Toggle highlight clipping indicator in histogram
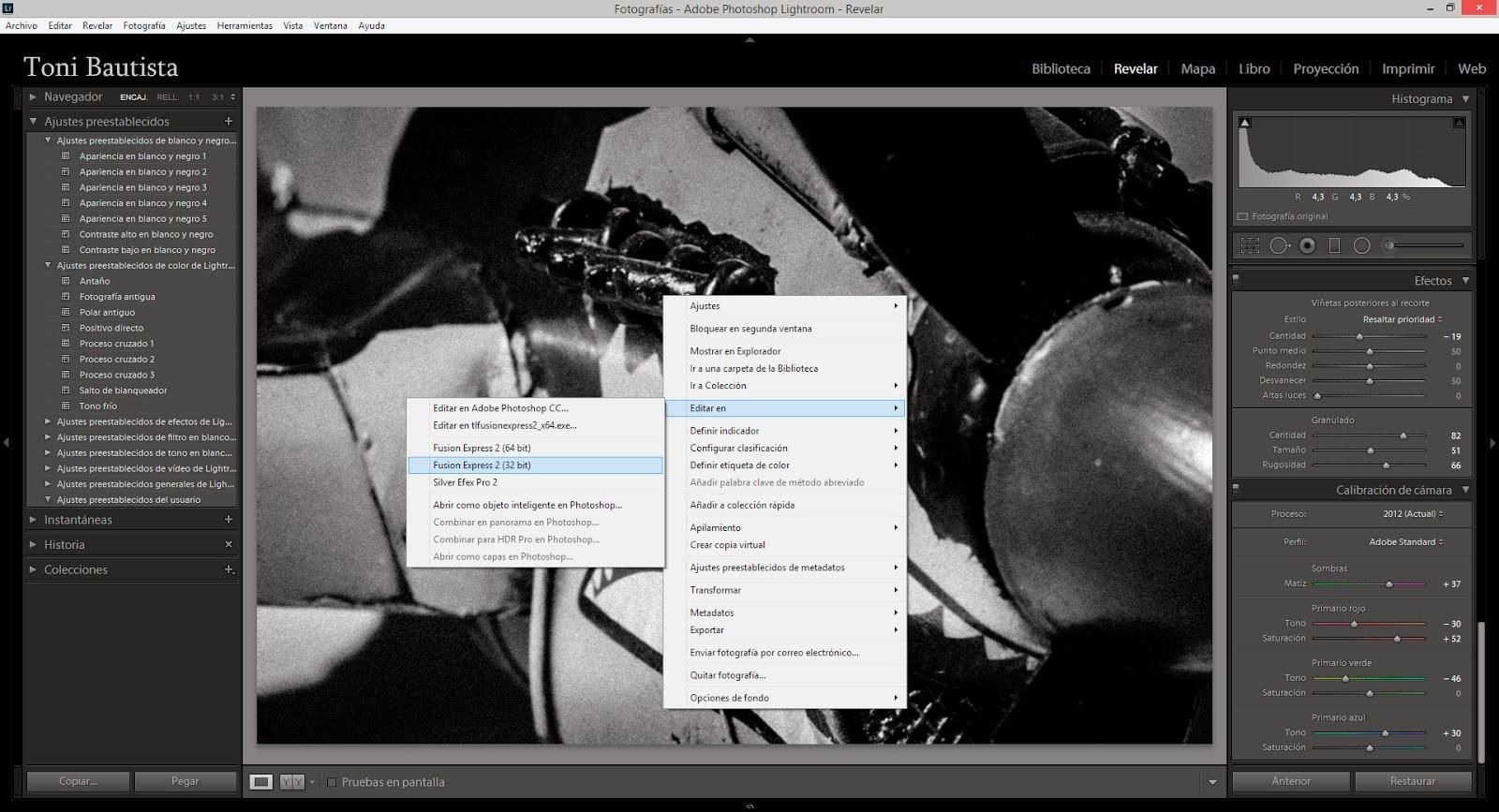1499x812 pixels. tap(1459, 123)
